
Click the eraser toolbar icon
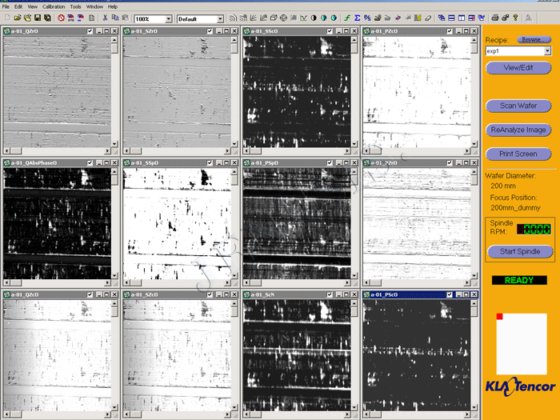click(428, 18)
